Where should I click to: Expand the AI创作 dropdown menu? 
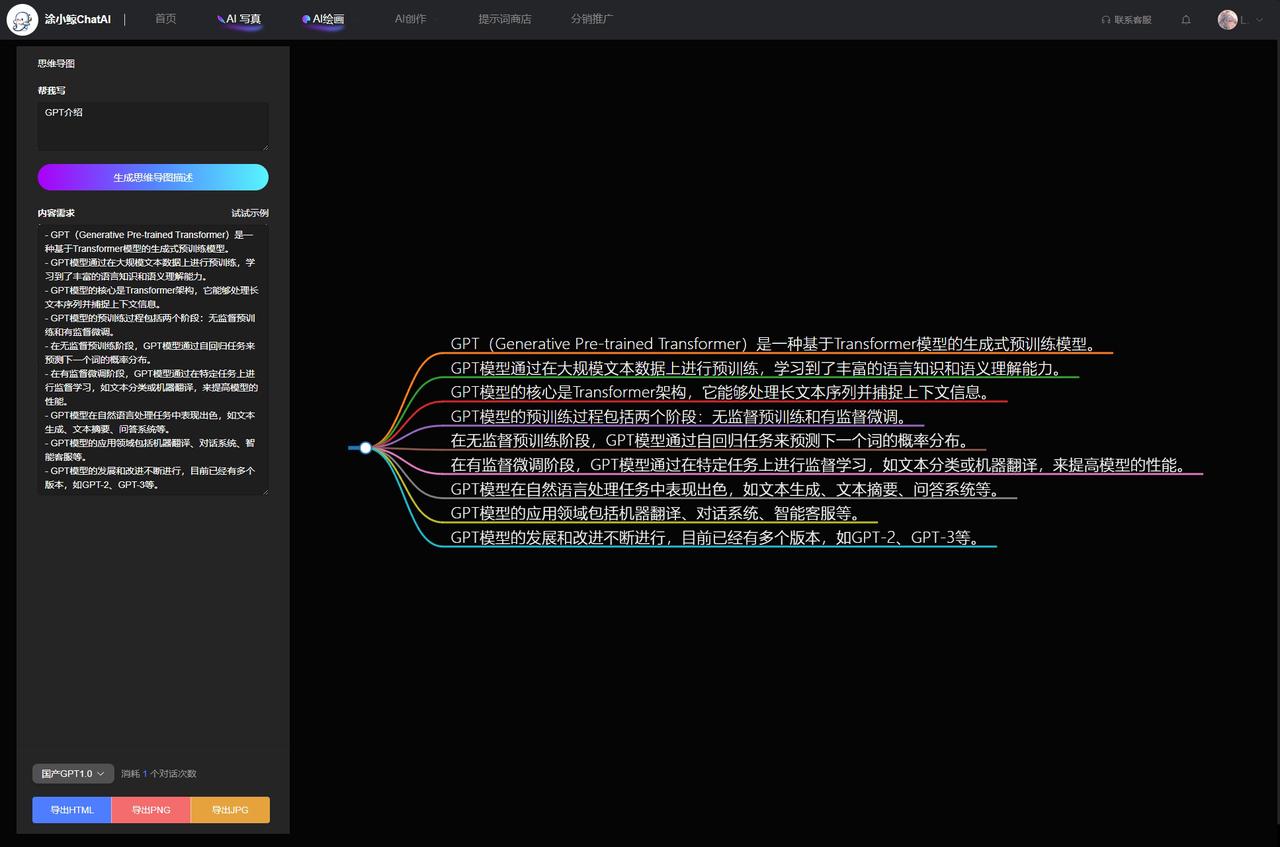pyautogui.click(x=415, y=19)
